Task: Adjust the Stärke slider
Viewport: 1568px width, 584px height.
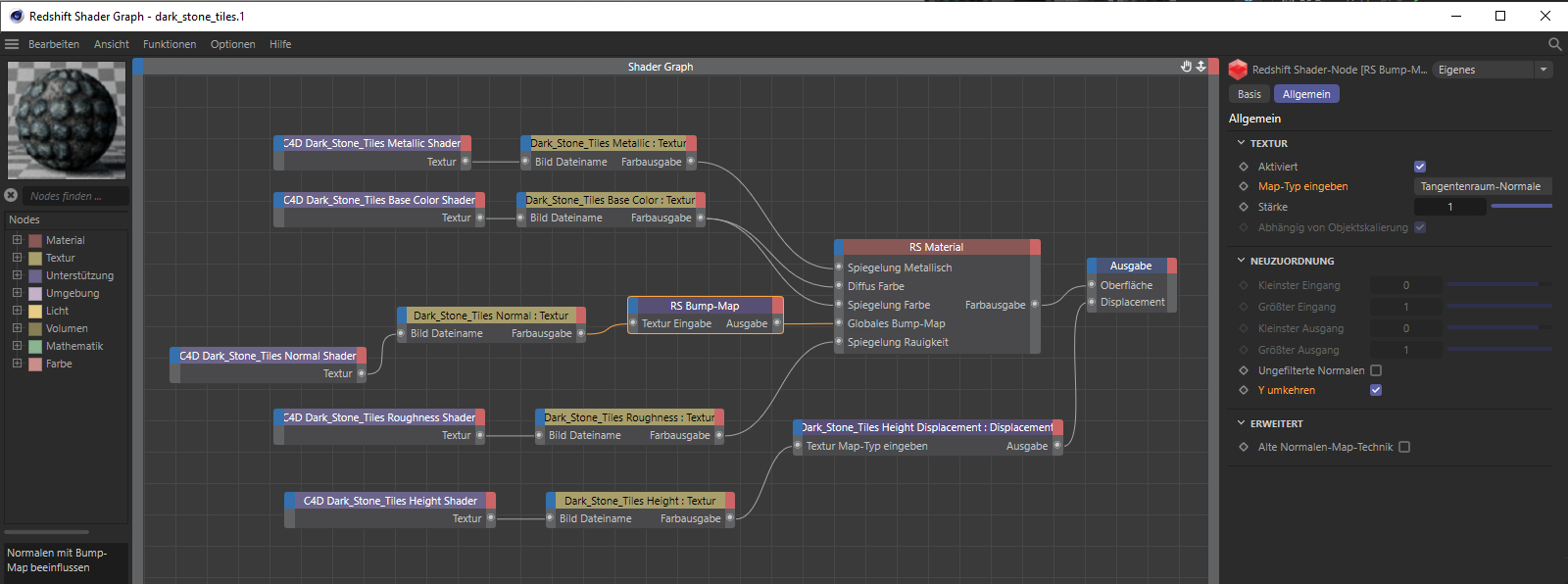Action: coord(1521,207)
